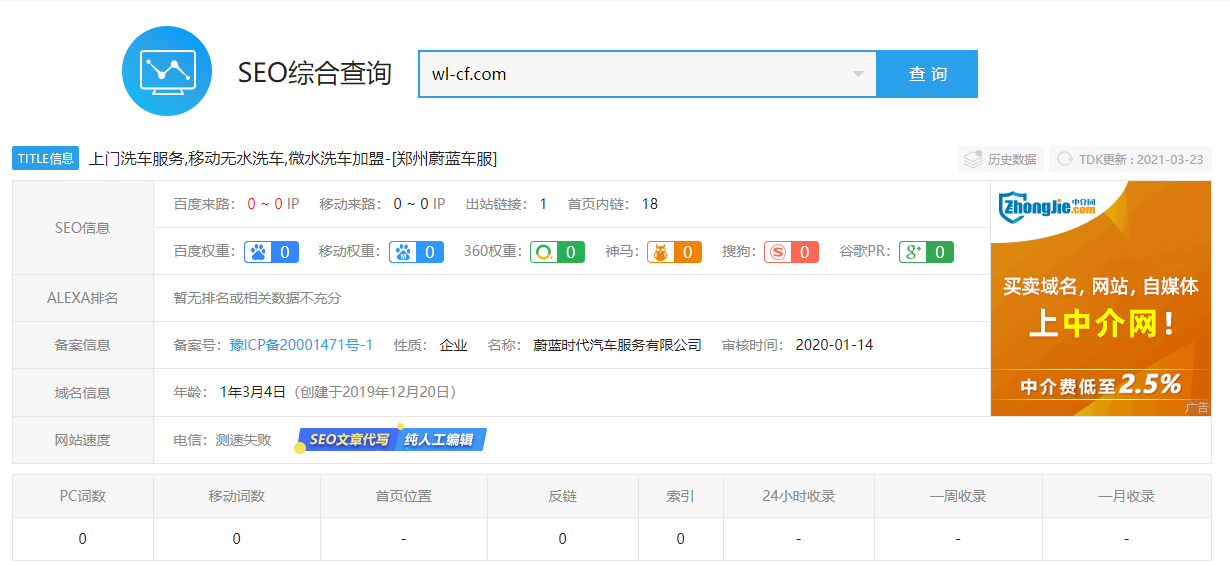Click the 查询 search button
The image size is (1230, 566).
pyautogui.click(x=927, y=74)
